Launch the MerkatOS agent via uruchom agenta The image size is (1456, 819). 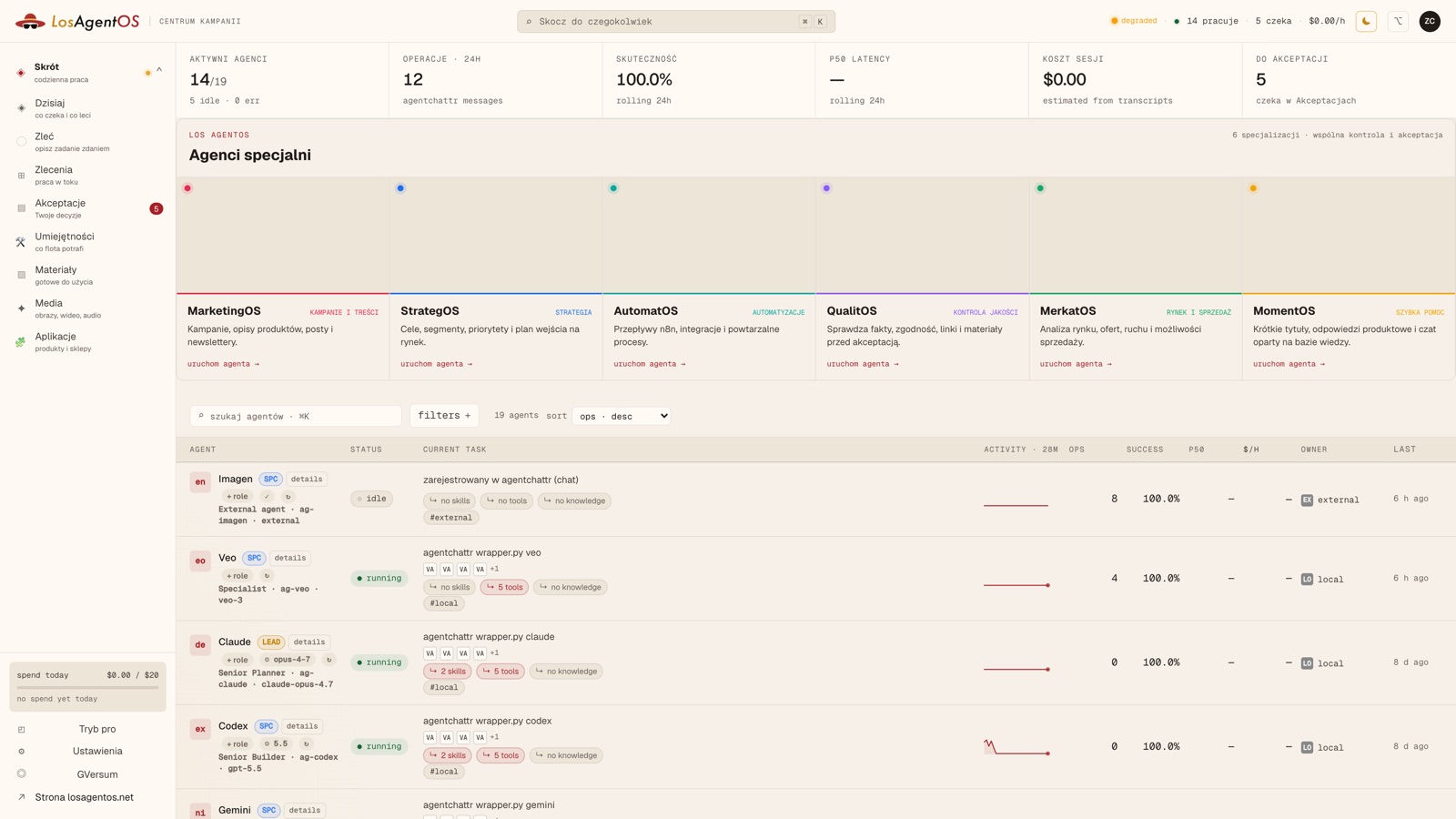click(x=1076, y=364)
